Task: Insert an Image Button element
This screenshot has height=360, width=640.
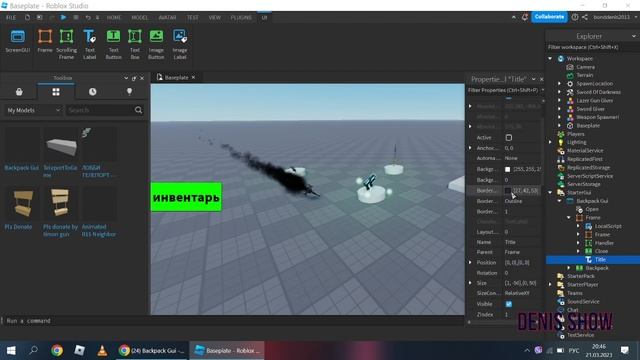Action: (x=156, y=44)
